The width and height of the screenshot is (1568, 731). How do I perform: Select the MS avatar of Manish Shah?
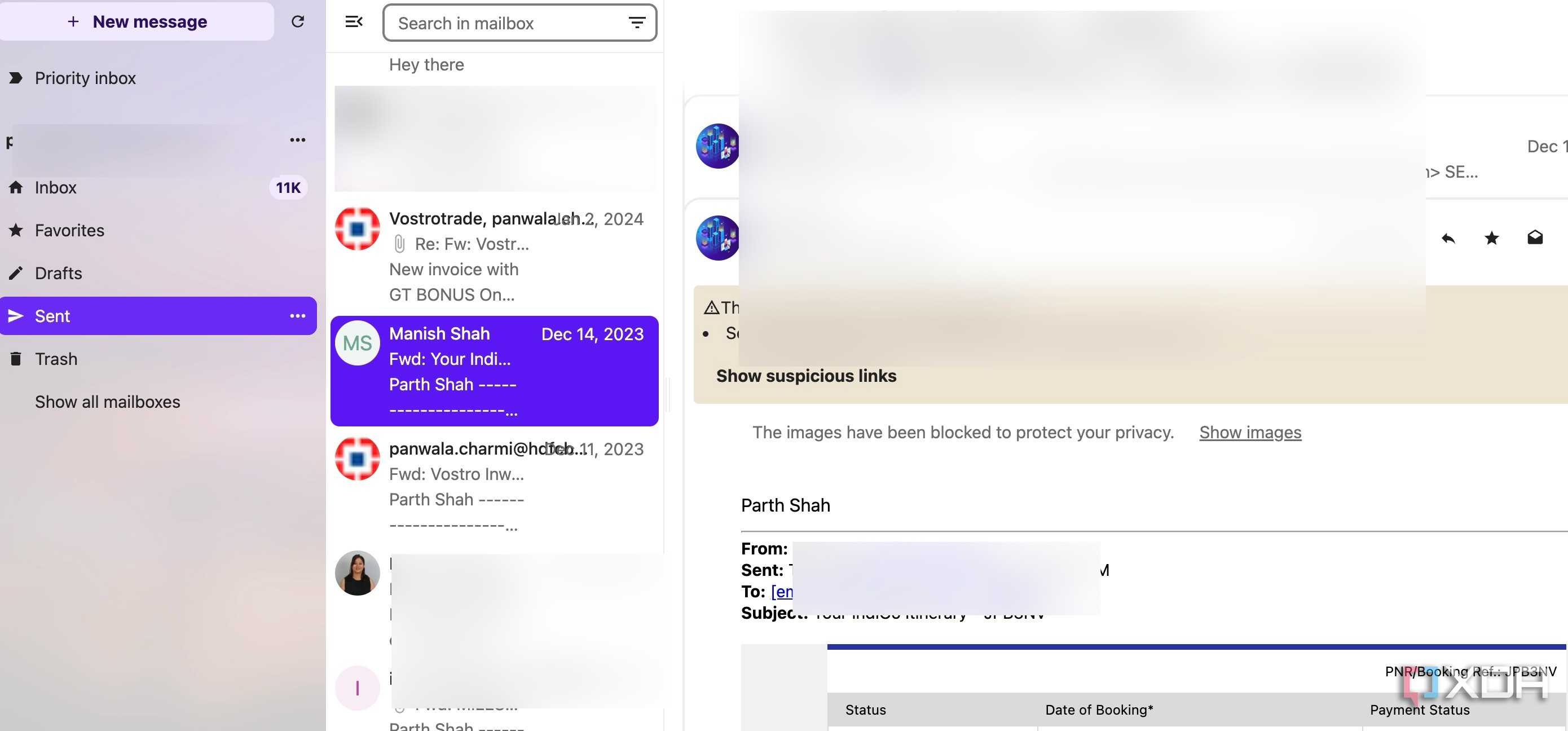(x=357, y=344)
